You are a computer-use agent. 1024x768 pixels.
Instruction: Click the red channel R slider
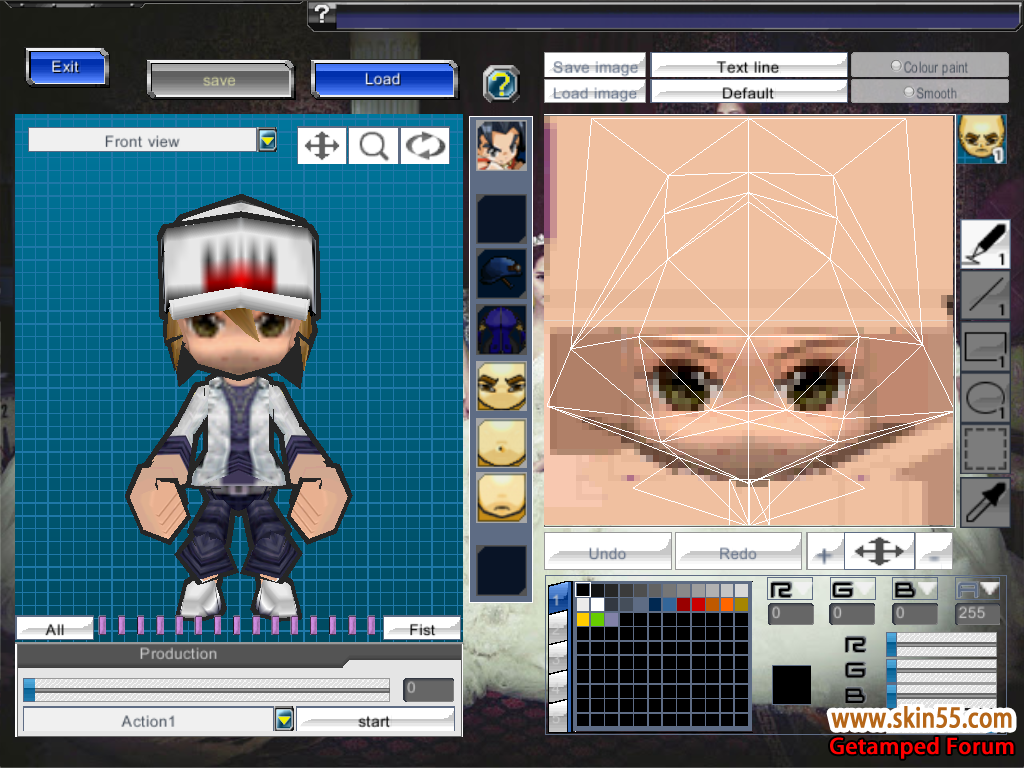click(x=942, y=643)
